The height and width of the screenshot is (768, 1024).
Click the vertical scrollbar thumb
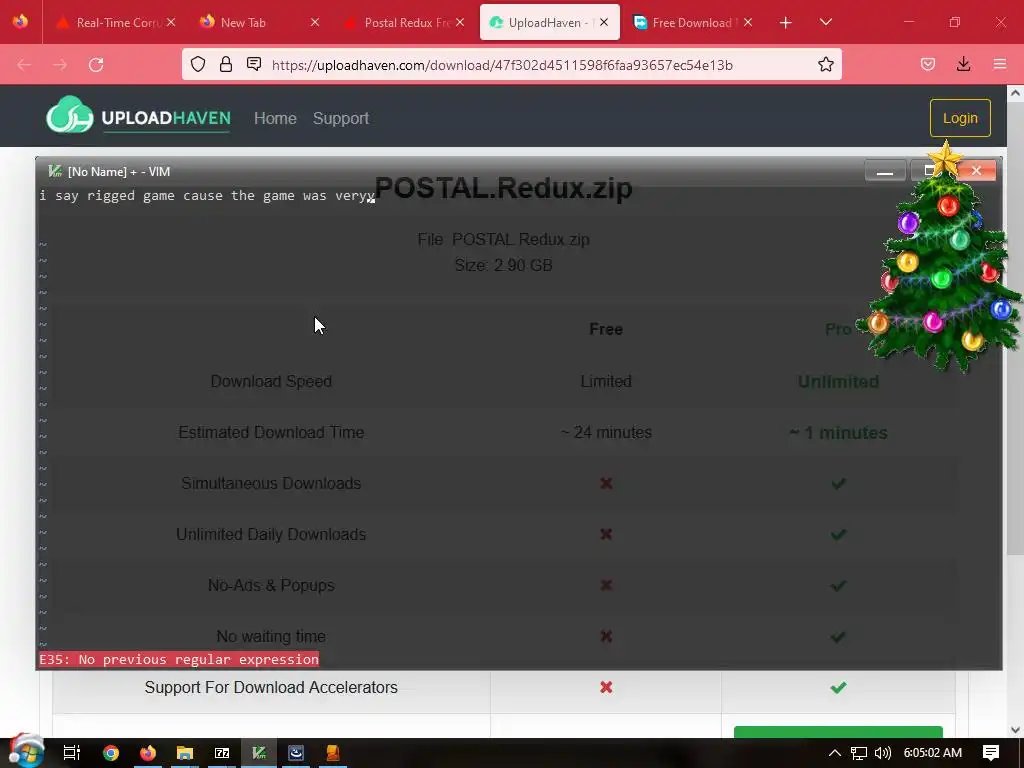[1015, 327]
